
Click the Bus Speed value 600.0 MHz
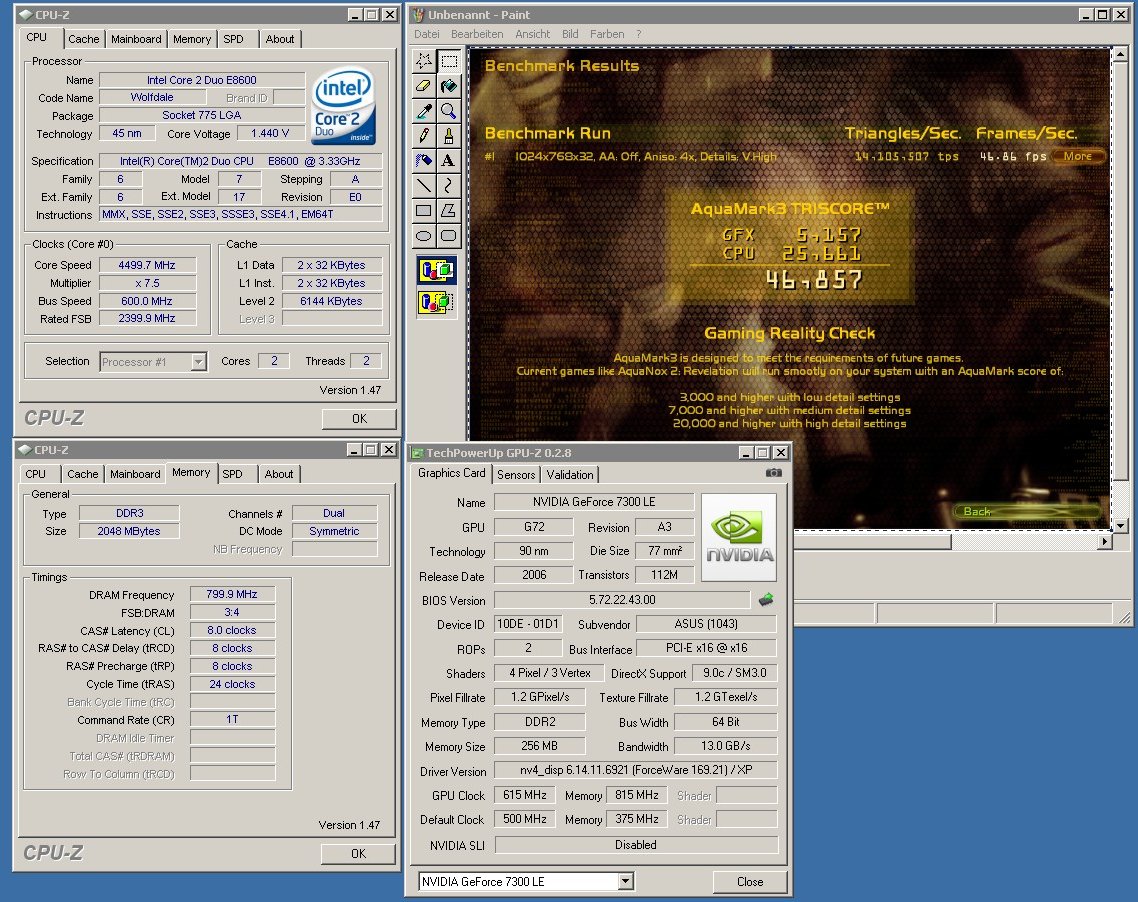tap(147, 301)
